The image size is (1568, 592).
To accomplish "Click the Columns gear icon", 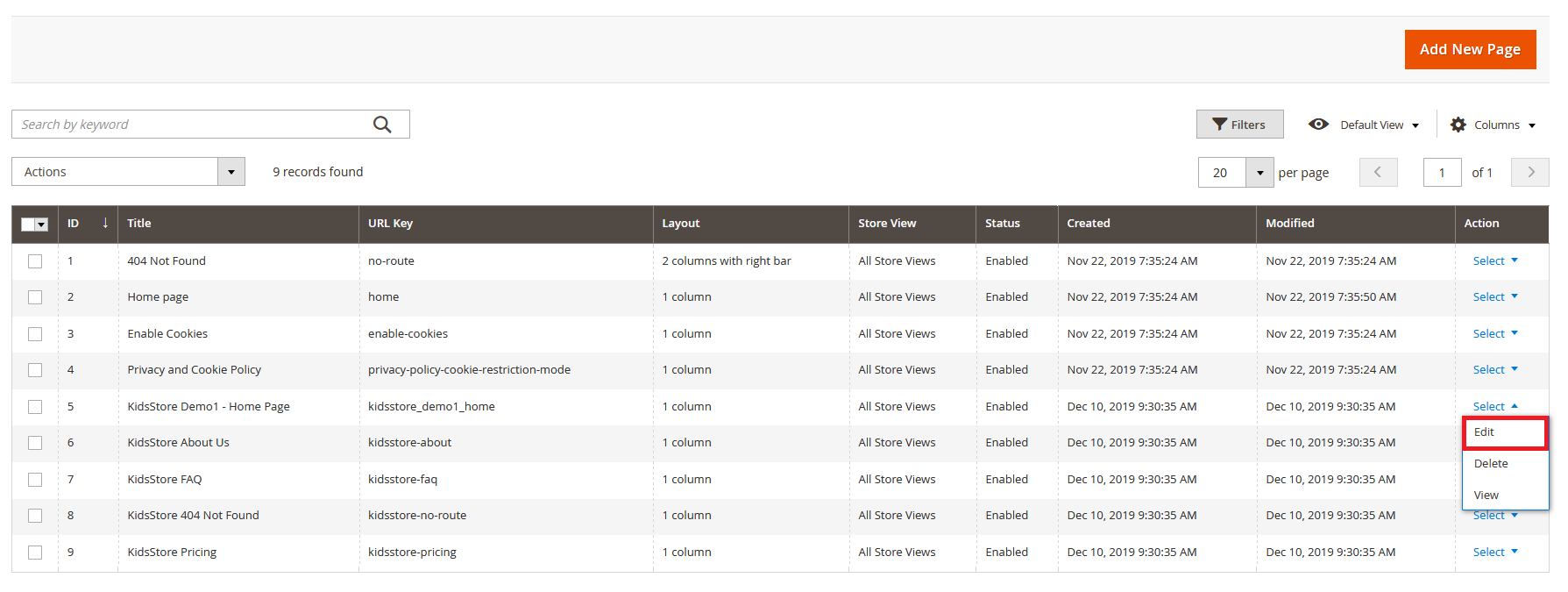I will (x=1458, y=125).
